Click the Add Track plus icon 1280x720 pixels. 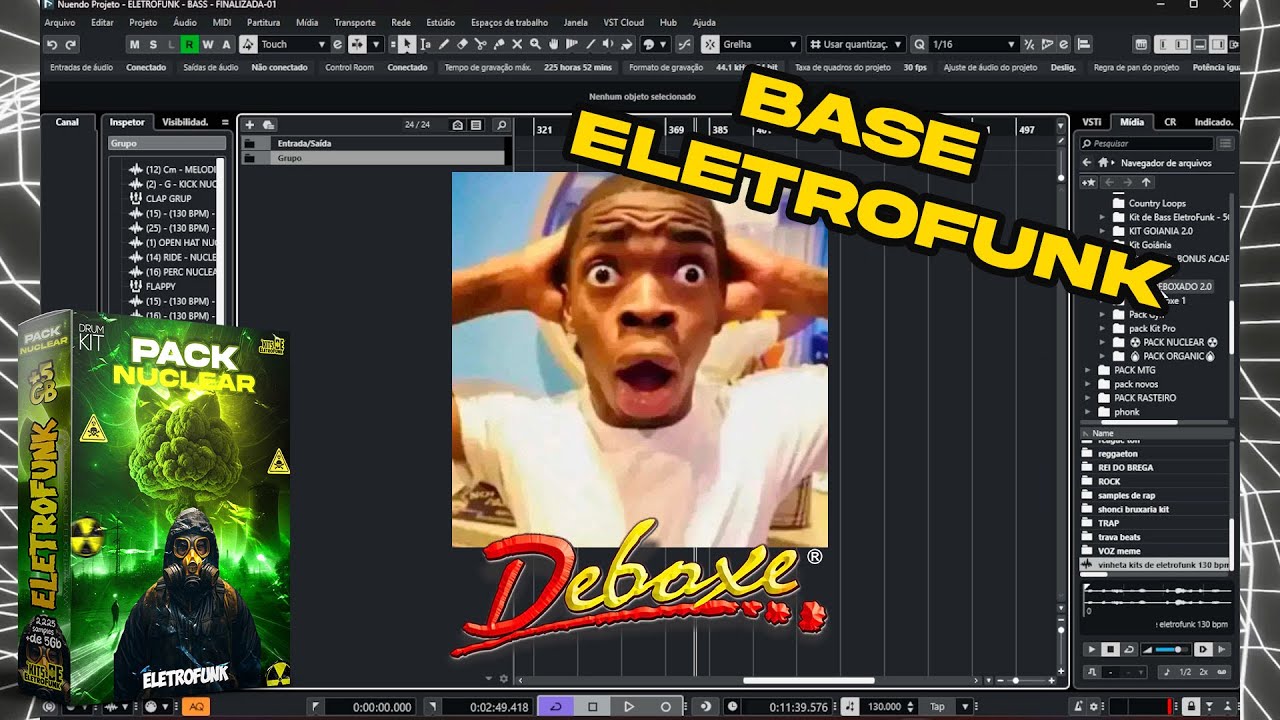(250, 125)
